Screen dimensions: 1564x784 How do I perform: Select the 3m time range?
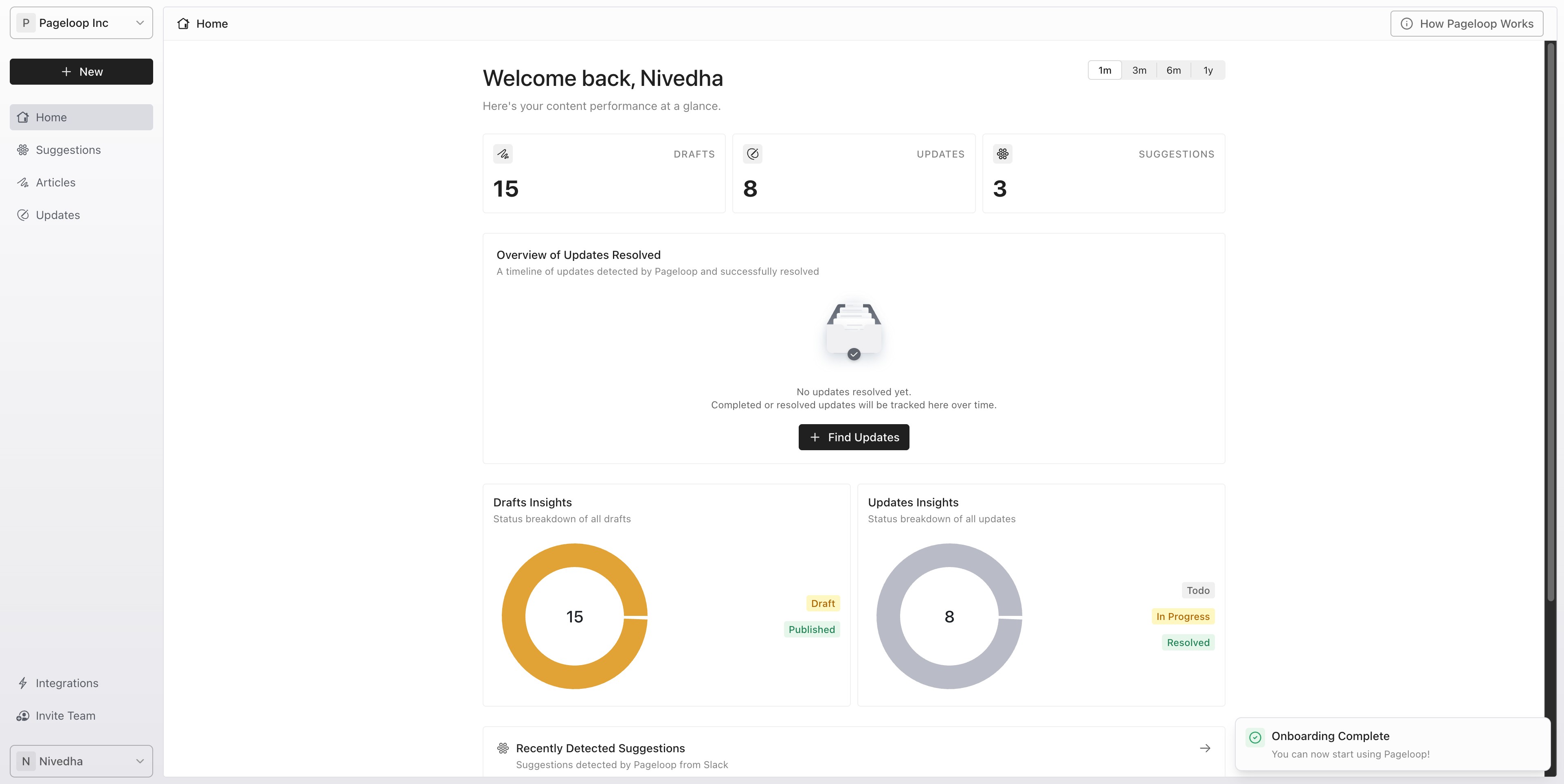coord(1139,70)
